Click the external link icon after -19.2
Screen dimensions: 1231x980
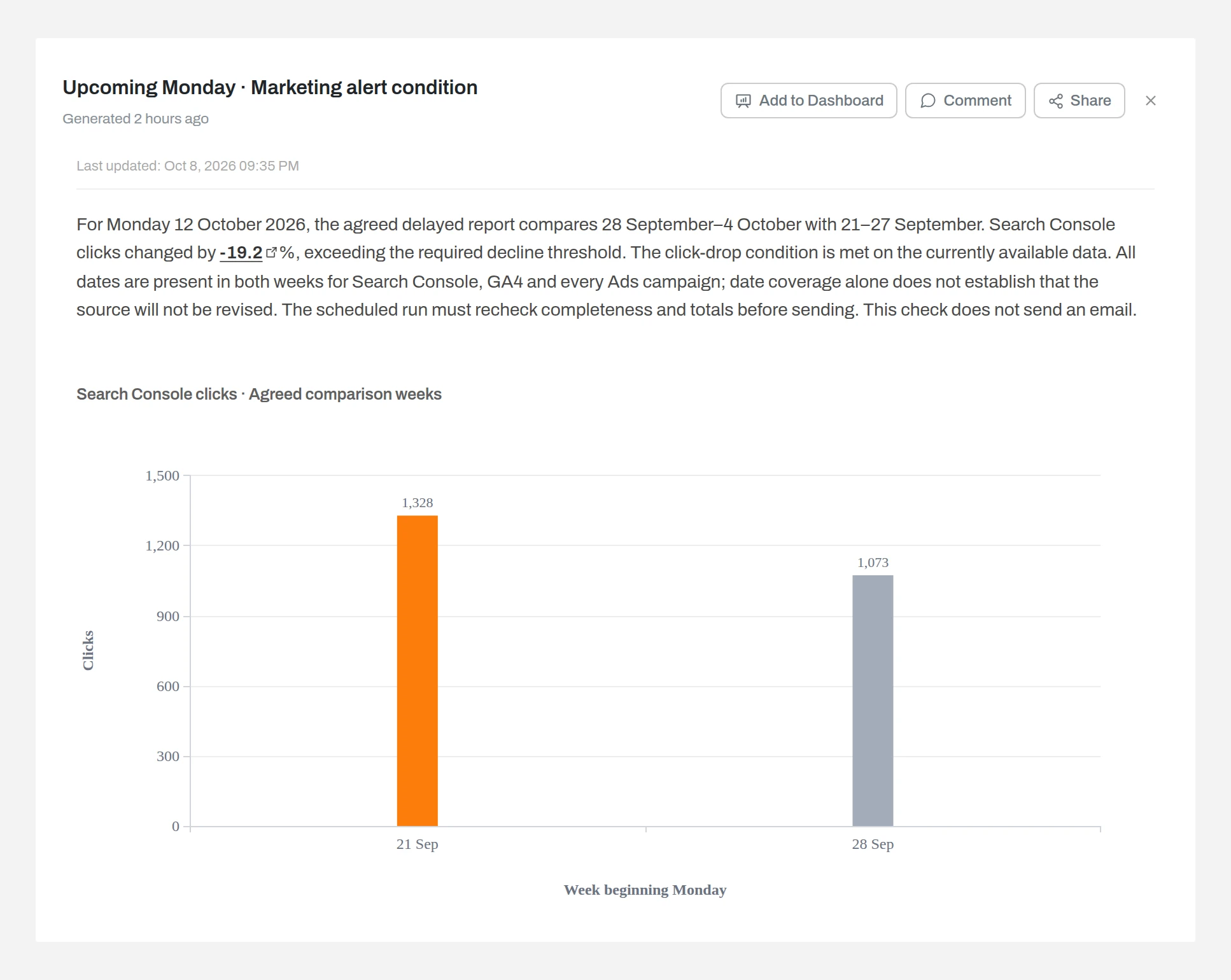point(271,252)
